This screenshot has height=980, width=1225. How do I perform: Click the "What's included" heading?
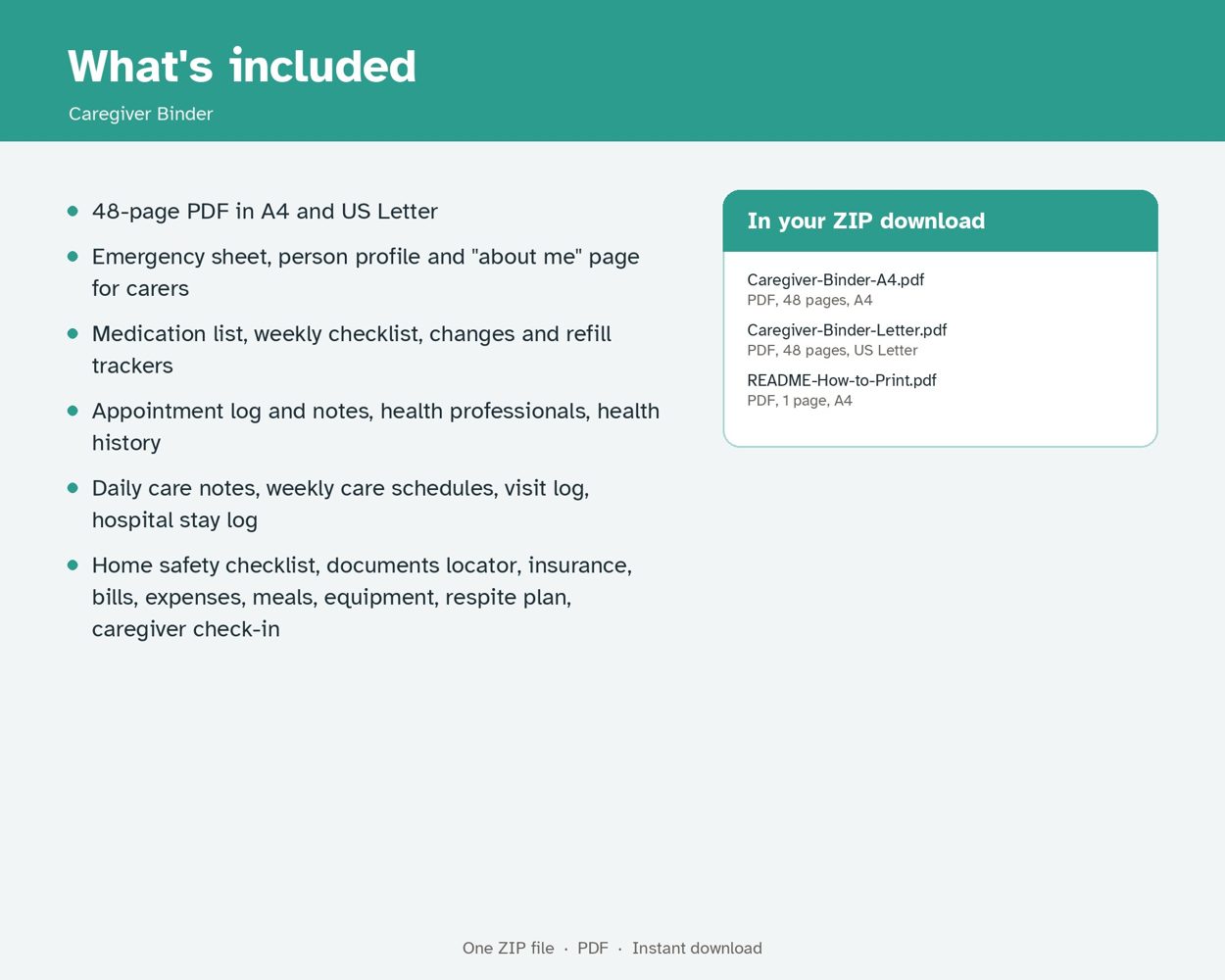(x=242, y=67)
